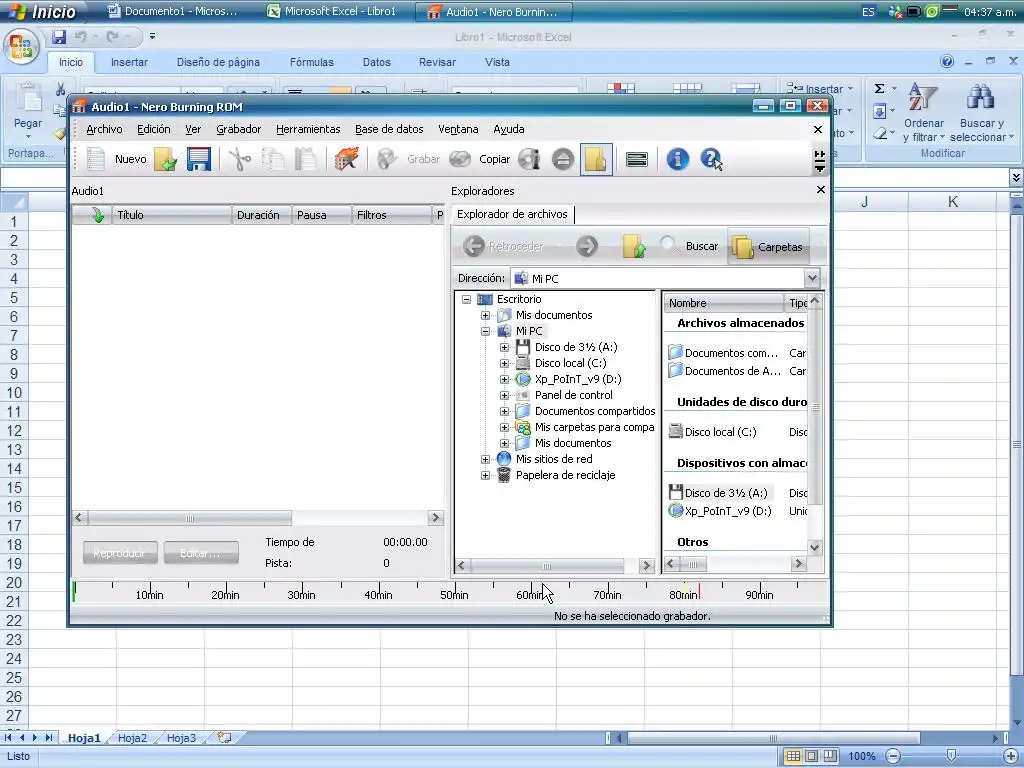
Task: Open the Ver menu in Nero
Action: pyautogui.click(x=193, y=129)
